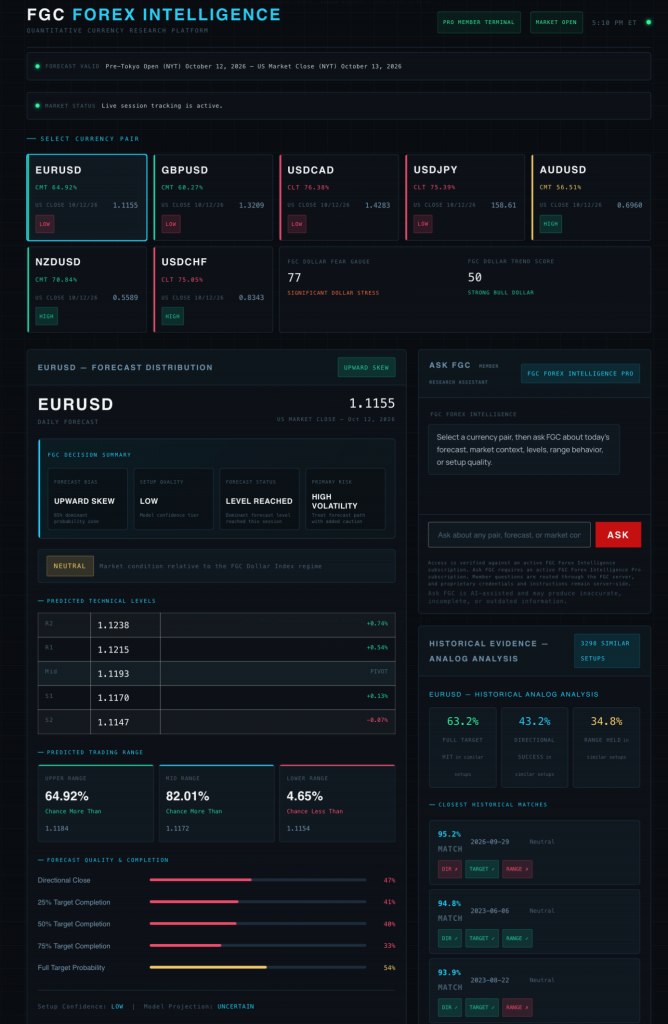Click the RANGE badge in the 95.2% match
The width and height of the screenshot is (668, 1024).
tap(517, 869)
